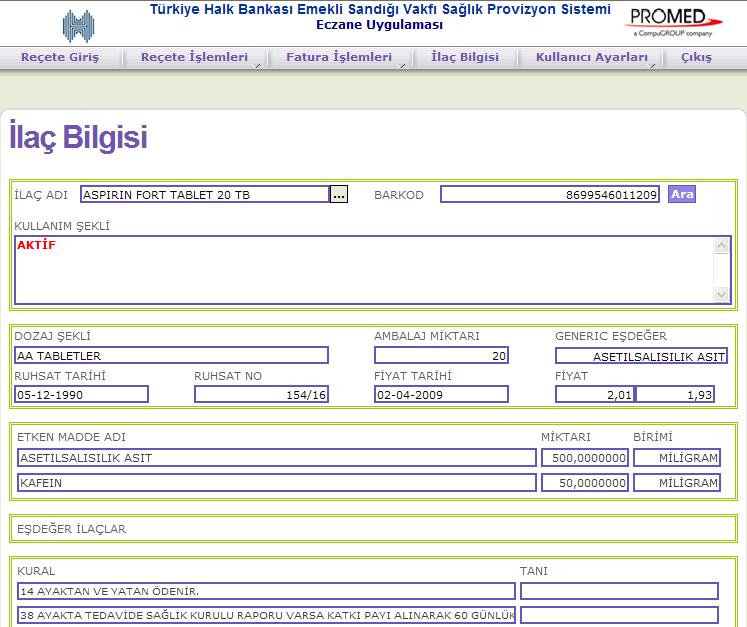Viewport: 747px width, 627px height.
Task: Click the Tanı field beside rule 38
Action: coord(619,615)
